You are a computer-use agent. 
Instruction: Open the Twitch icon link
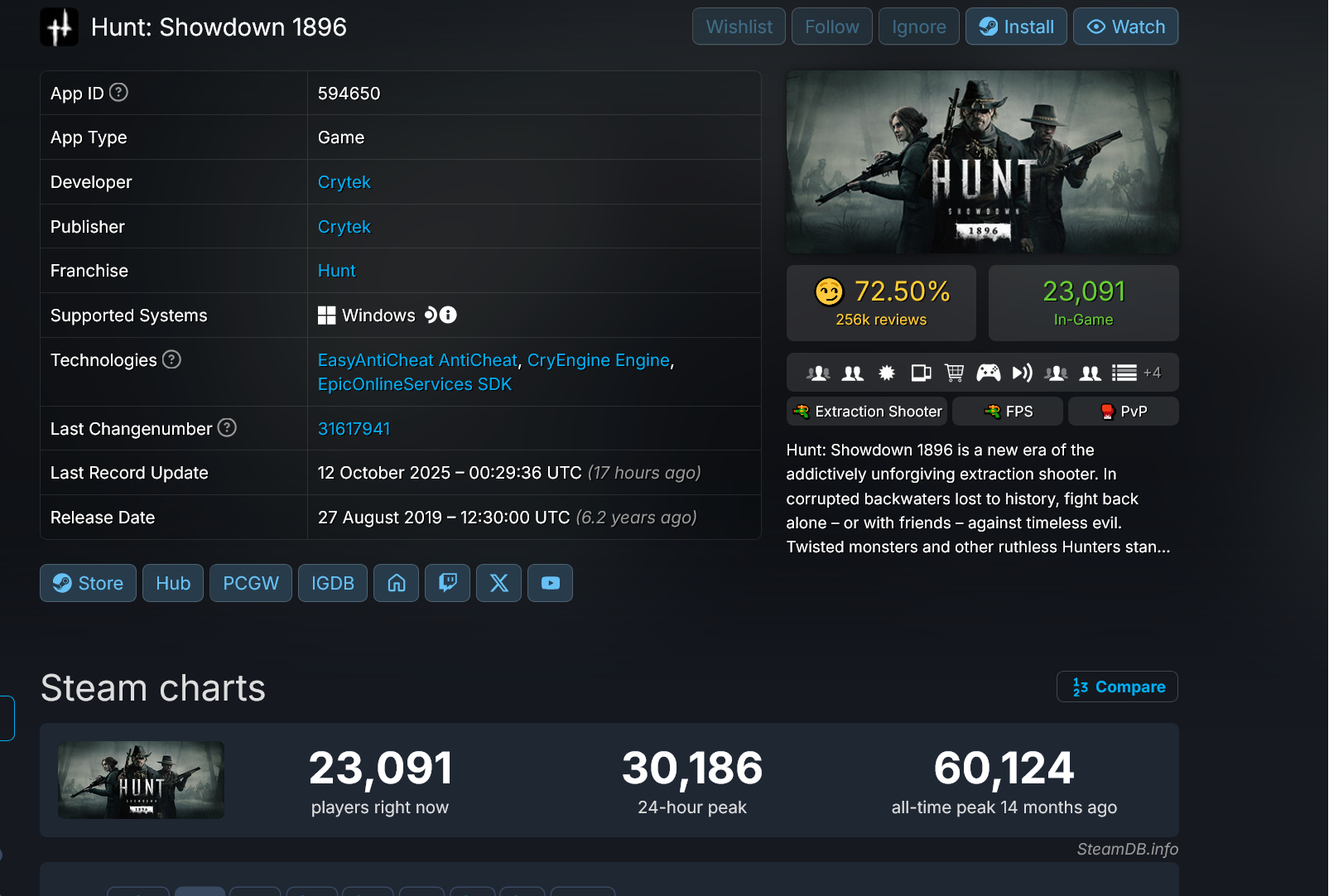point(448,583)
